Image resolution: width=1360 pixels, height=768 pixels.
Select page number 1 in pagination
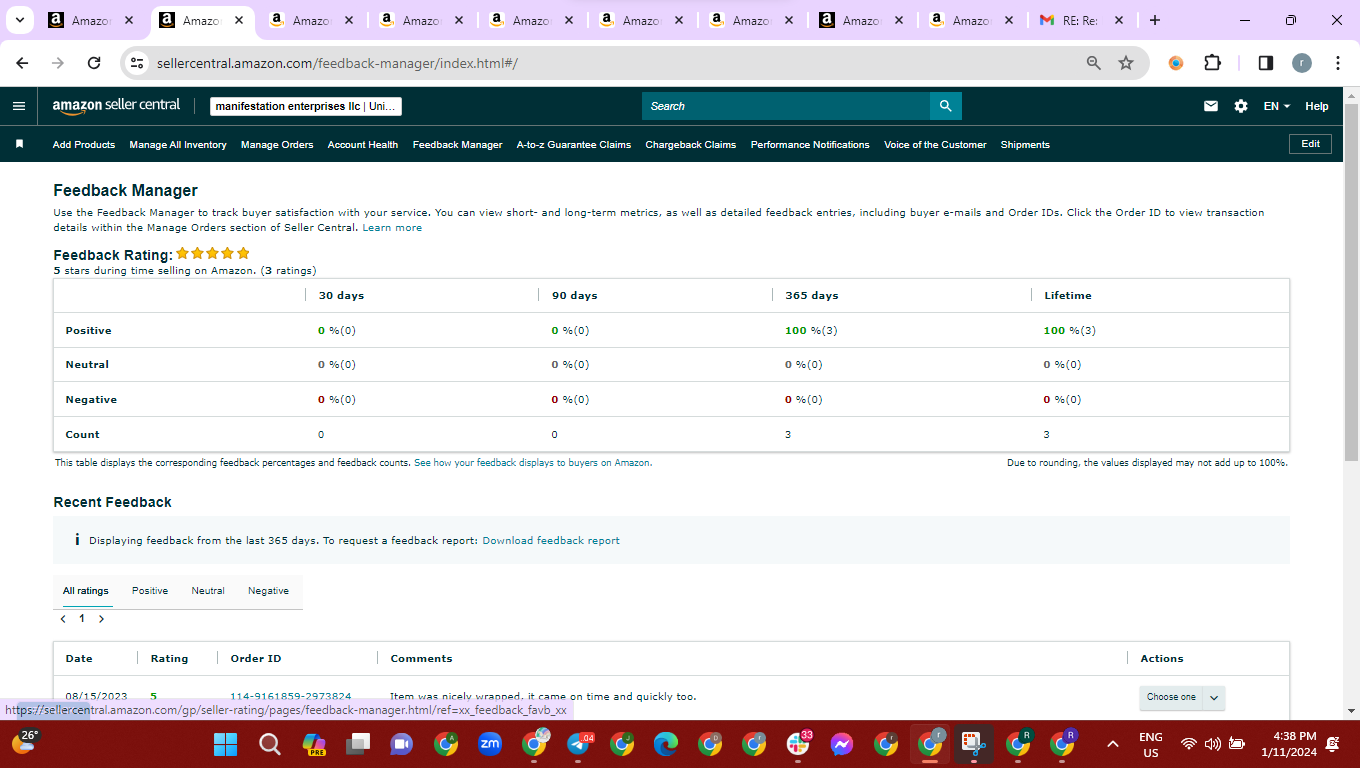(x=82, y=619)
